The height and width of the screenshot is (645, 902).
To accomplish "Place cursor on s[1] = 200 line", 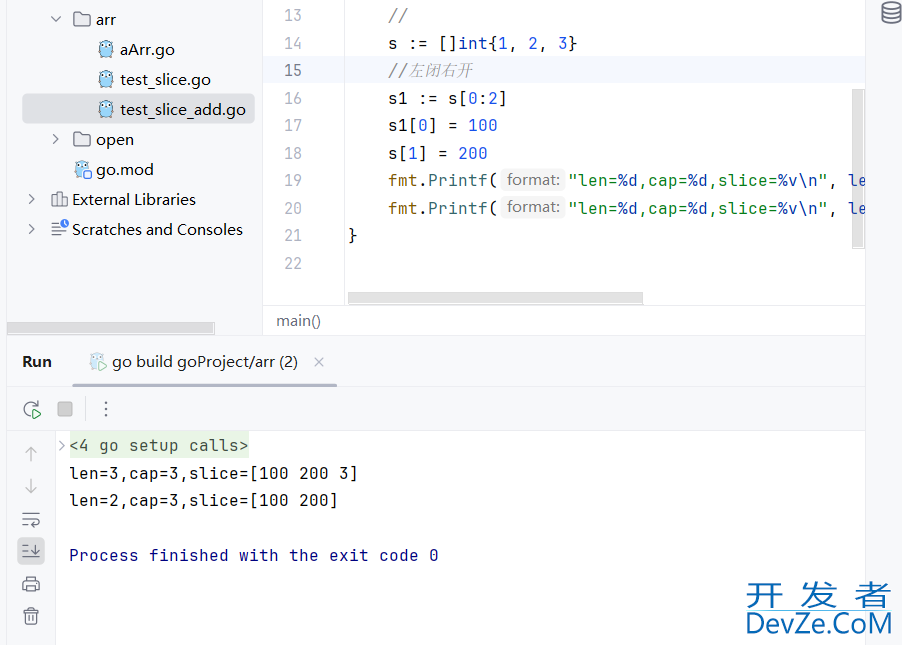I will (x=437, y=153).
